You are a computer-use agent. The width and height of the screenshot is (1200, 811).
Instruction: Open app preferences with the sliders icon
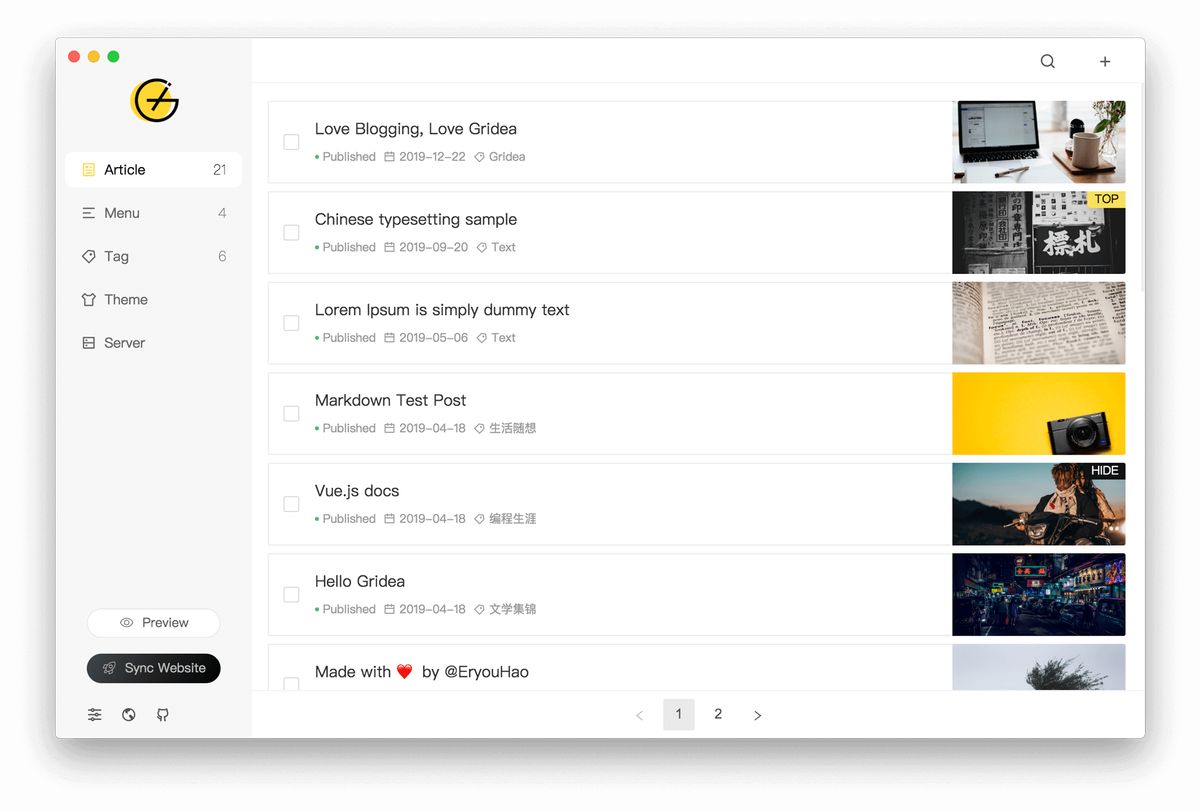point(94,714)
